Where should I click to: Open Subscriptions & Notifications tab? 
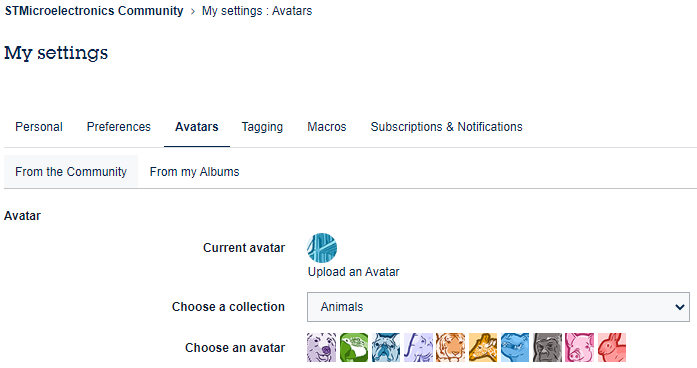[x=446, y=127]
